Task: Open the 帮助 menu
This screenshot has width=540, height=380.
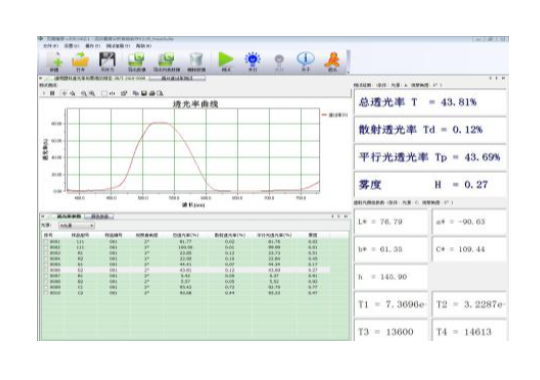Action: [x=143, y=46]
